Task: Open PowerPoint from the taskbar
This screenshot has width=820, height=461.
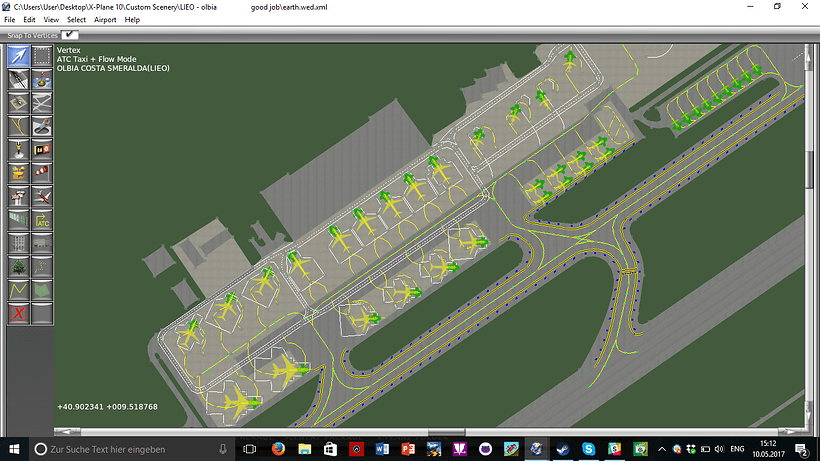Action: 408,449
